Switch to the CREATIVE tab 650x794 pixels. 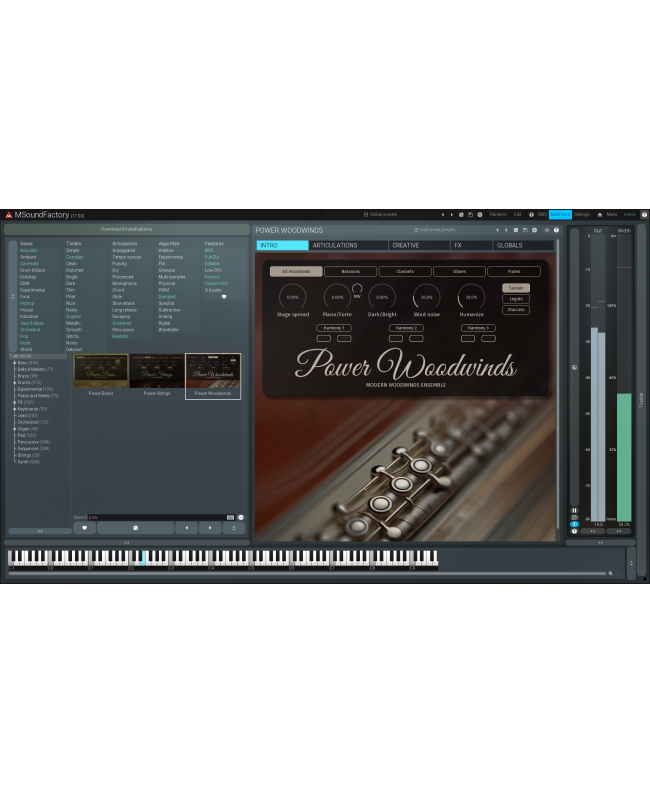tap(419, 245)
